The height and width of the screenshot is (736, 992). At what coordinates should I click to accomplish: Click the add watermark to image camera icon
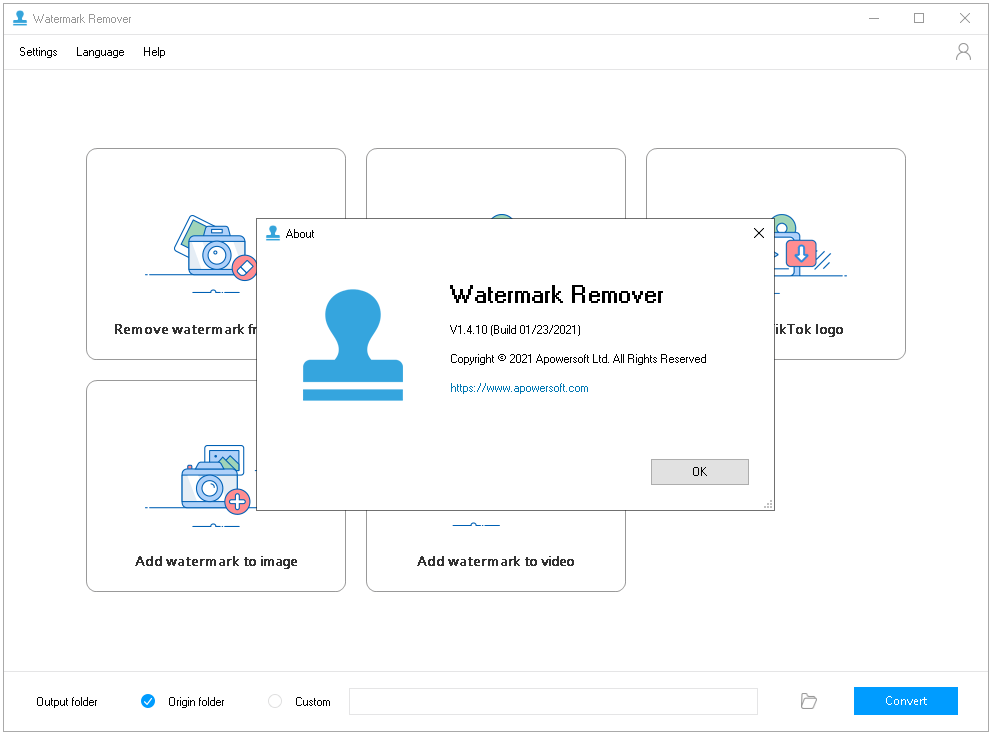coord(214,479)
